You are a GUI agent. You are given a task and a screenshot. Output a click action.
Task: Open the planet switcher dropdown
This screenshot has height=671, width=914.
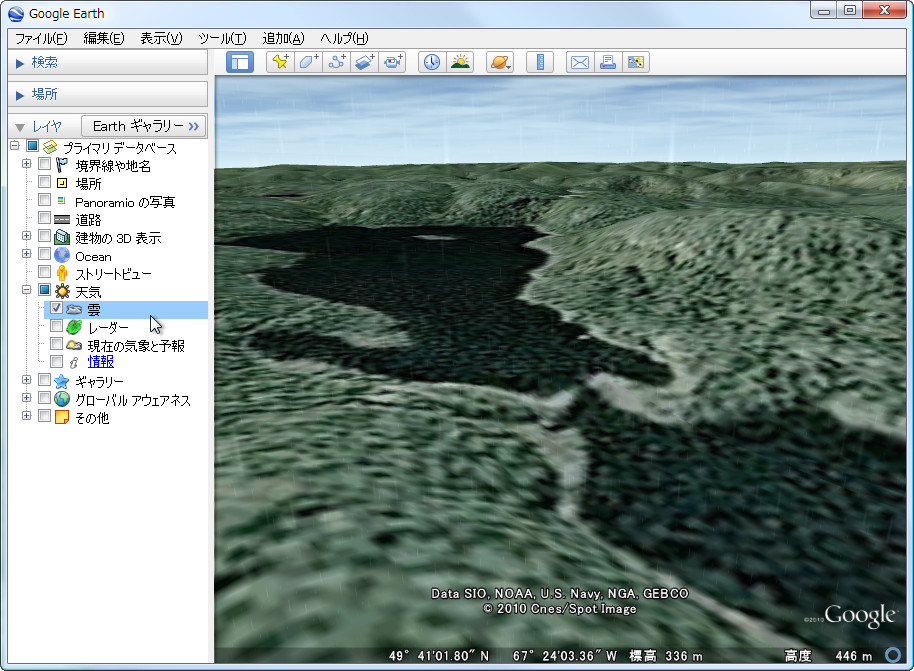(500, 62)
